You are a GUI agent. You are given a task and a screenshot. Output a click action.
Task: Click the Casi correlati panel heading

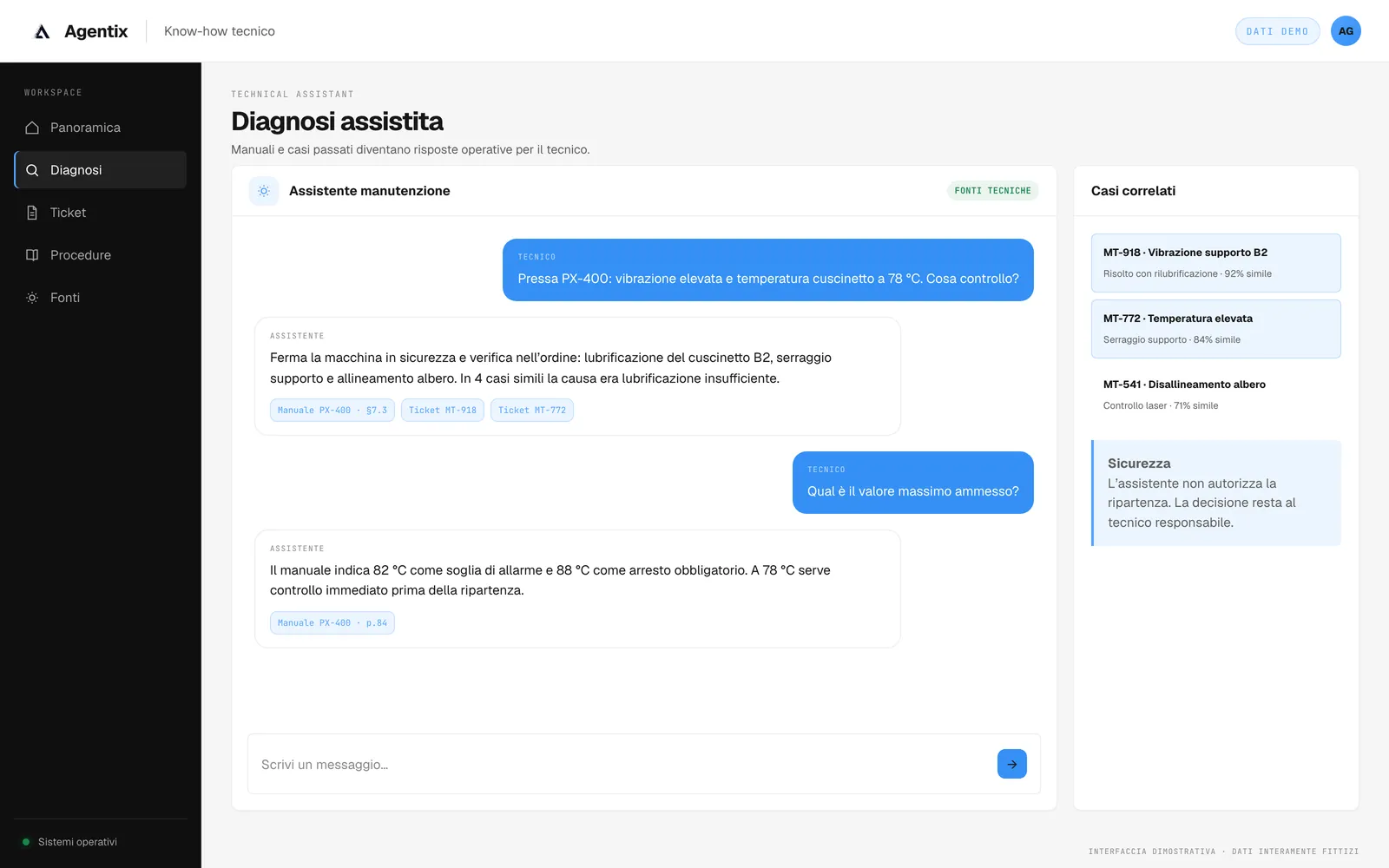(x=1133, y=191)
